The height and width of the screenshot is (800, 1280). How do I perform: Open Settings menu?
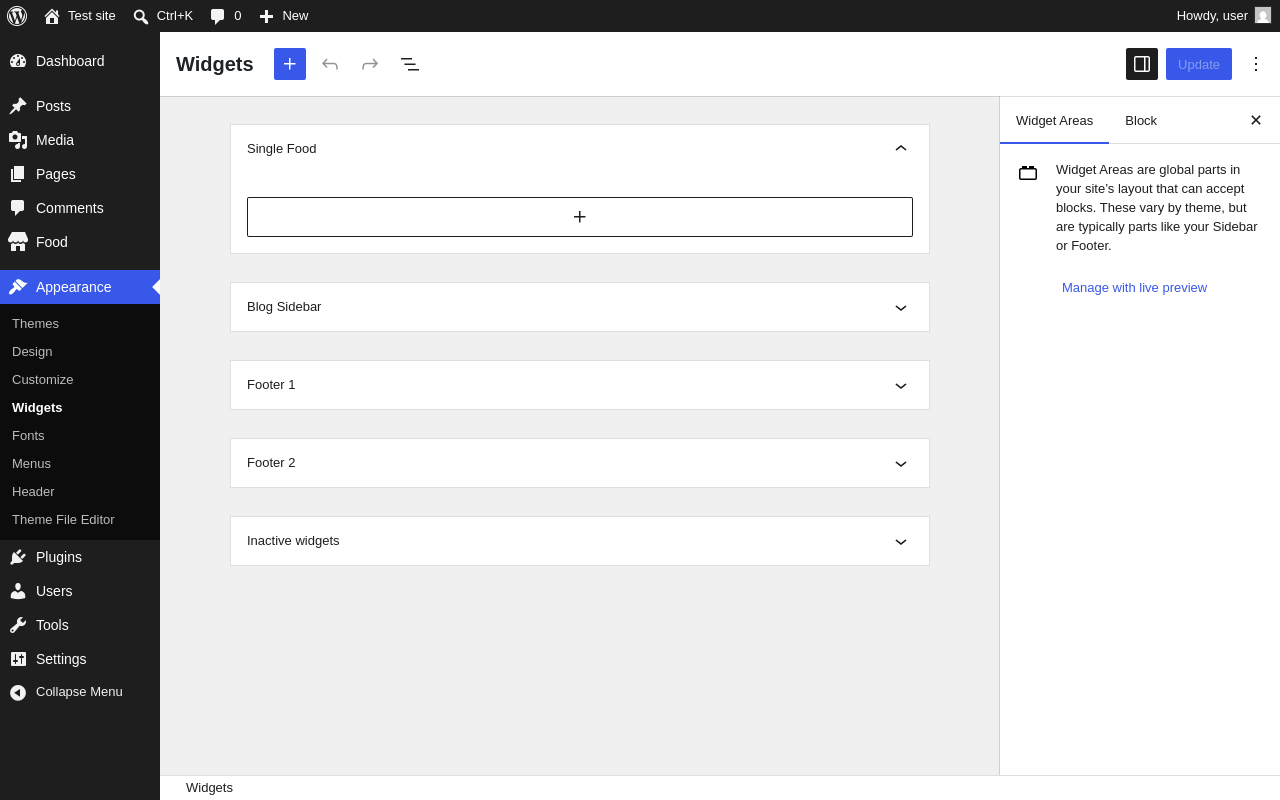[80, 659]
